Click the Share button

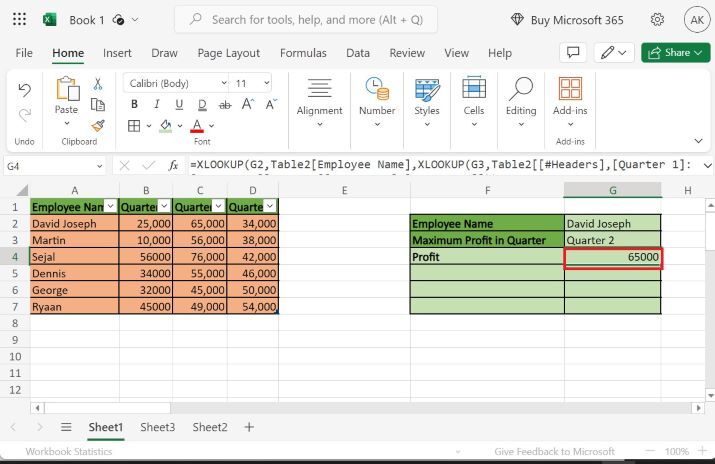[x=675, y=52]
